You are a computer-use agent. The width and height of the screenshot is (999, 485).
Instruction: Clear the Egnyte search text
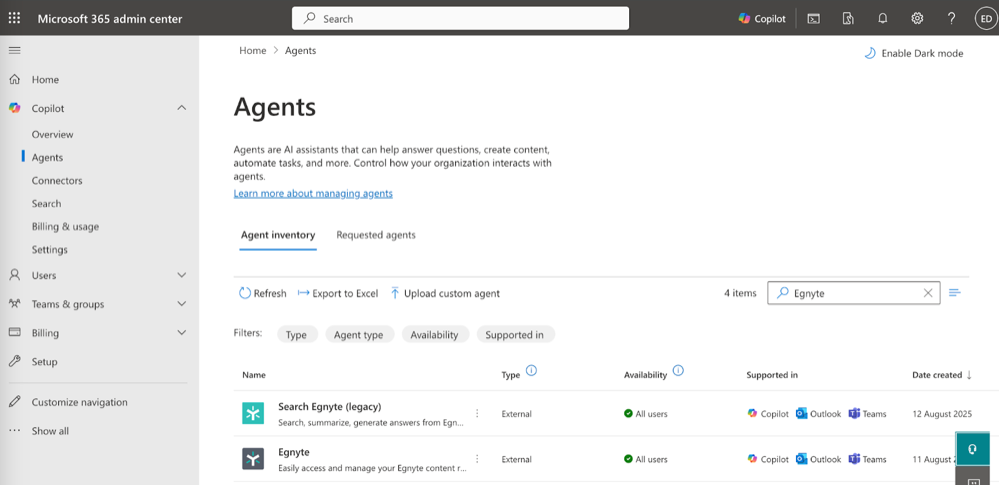[928, 293]
